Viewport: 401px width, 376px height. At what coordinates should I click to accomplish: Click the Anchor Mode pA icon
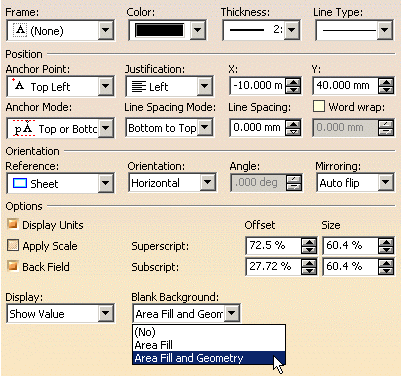23,128
